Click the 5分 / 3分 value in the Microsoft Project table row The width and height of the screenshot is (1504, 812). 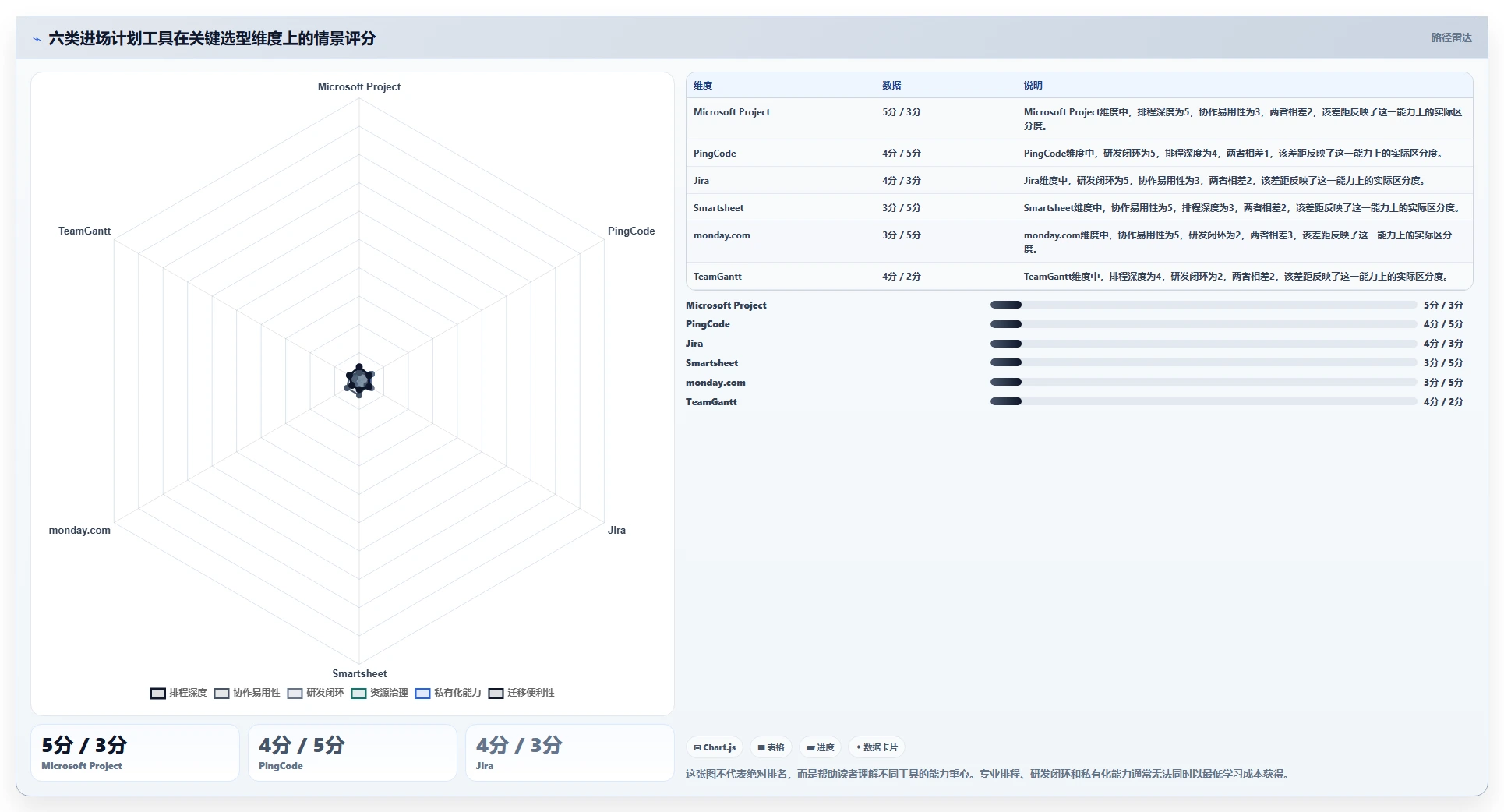tap(902, 112)
